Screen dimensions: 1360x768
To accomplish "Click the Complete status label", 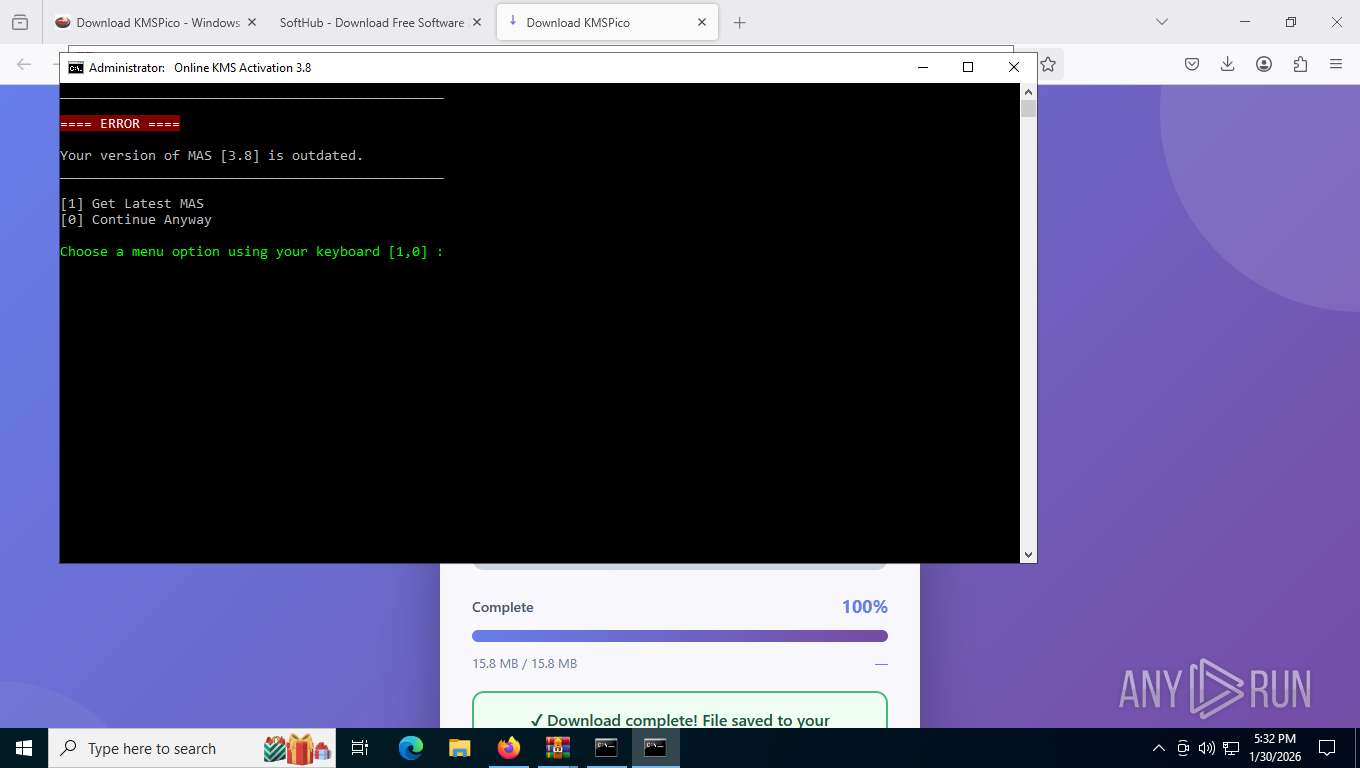I will pos(503,607).
